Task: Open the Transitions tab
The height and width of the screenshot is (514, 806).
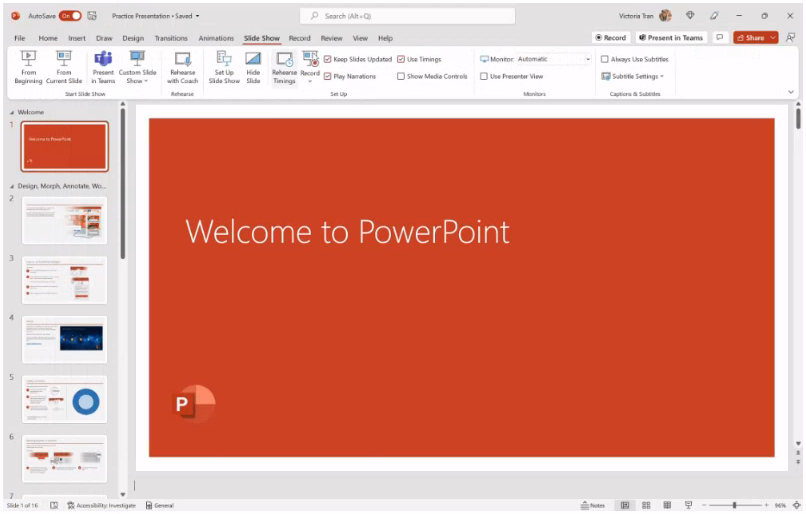Action: coord(171,38)
